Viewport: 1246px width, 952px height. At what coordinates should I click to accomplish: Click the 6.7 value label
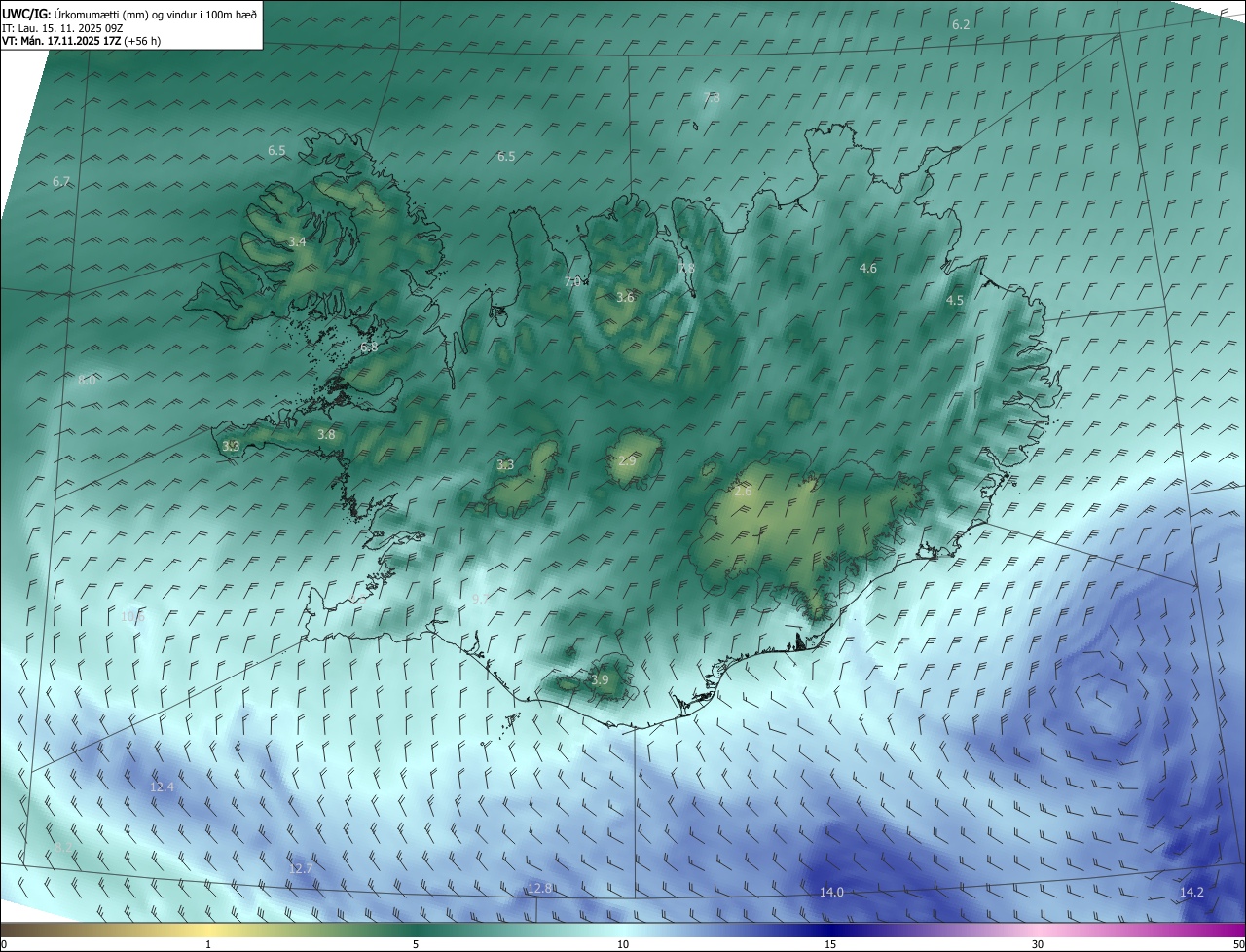coord(61,182)
